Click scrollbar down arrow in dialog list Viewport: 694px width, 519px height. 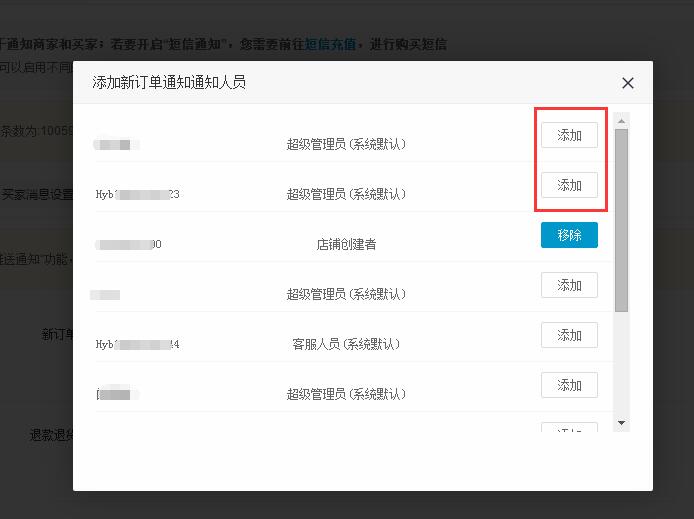coord(621,423)
